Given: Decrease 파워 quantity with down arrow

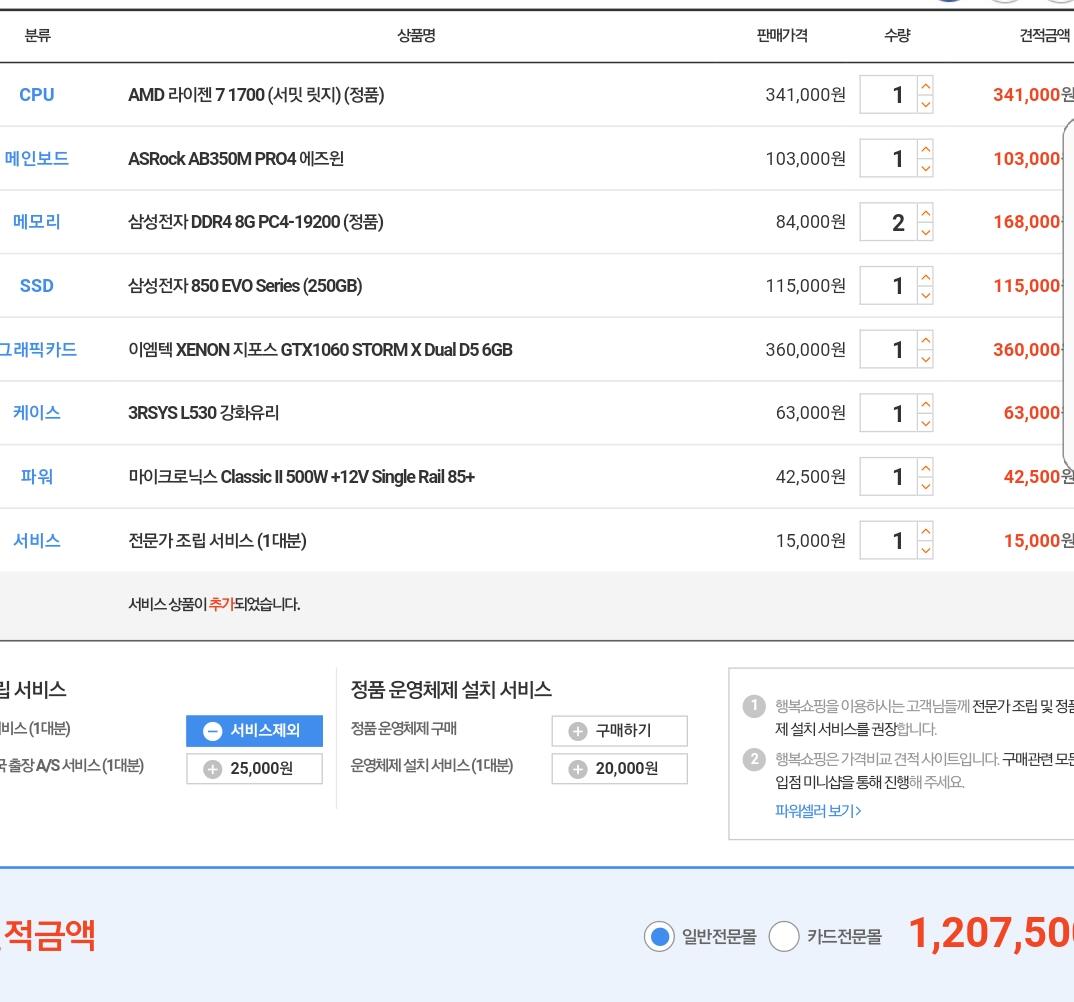Looking at the screenshot, I should coord(925,486).
